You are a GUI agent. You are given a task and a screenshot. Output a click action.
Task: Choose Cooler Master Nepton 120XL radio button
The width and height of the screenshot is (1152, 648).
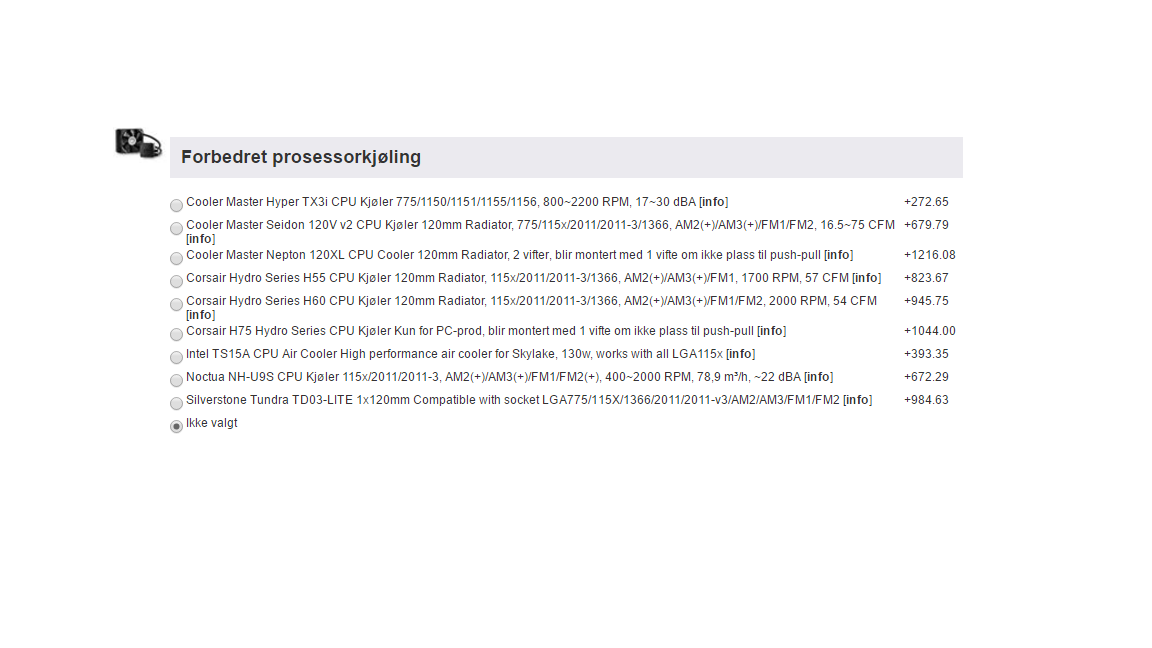pos(176,259)
